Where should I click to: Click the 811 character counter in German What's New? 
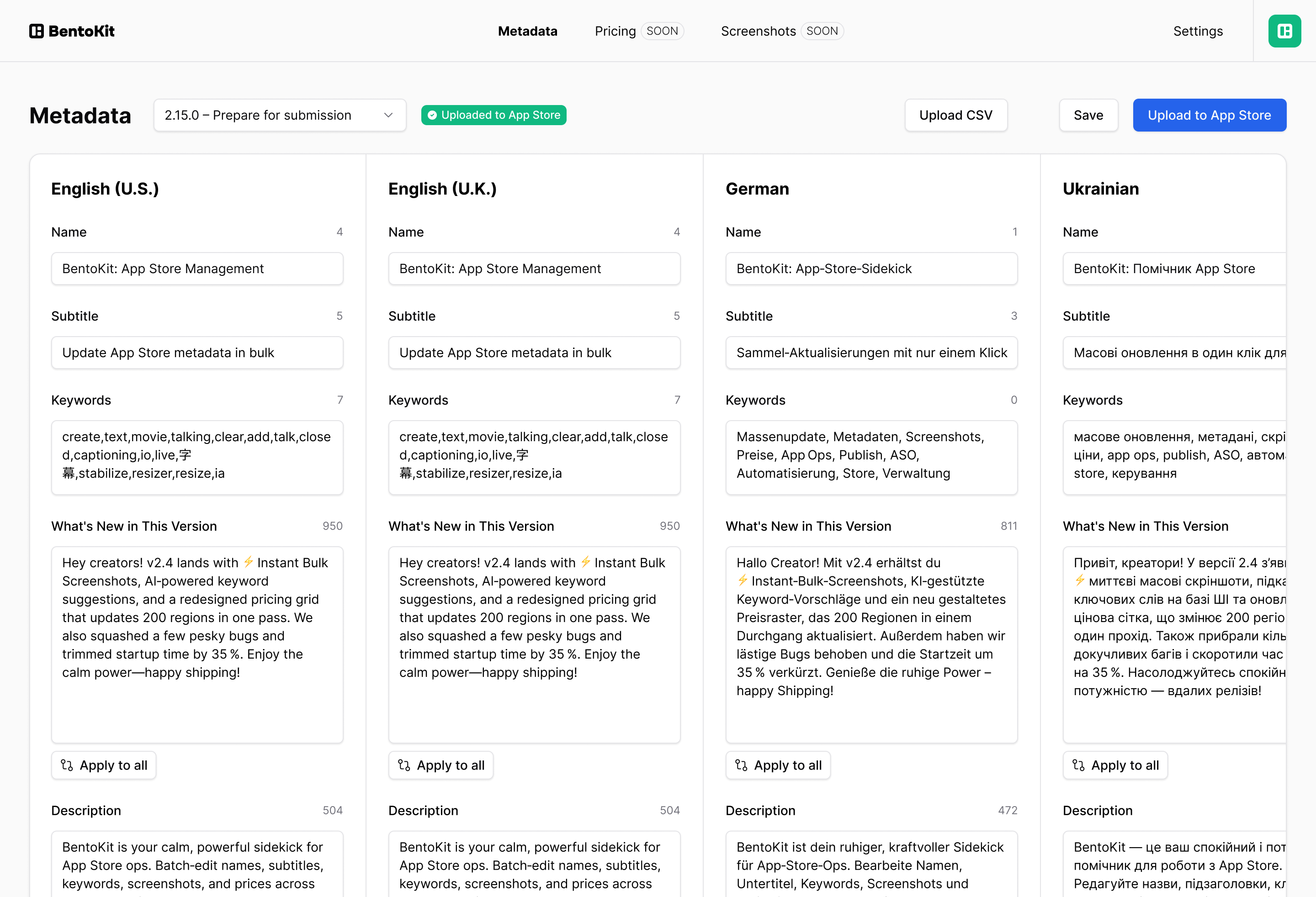pyautogui.click(x=1008, y=526)
